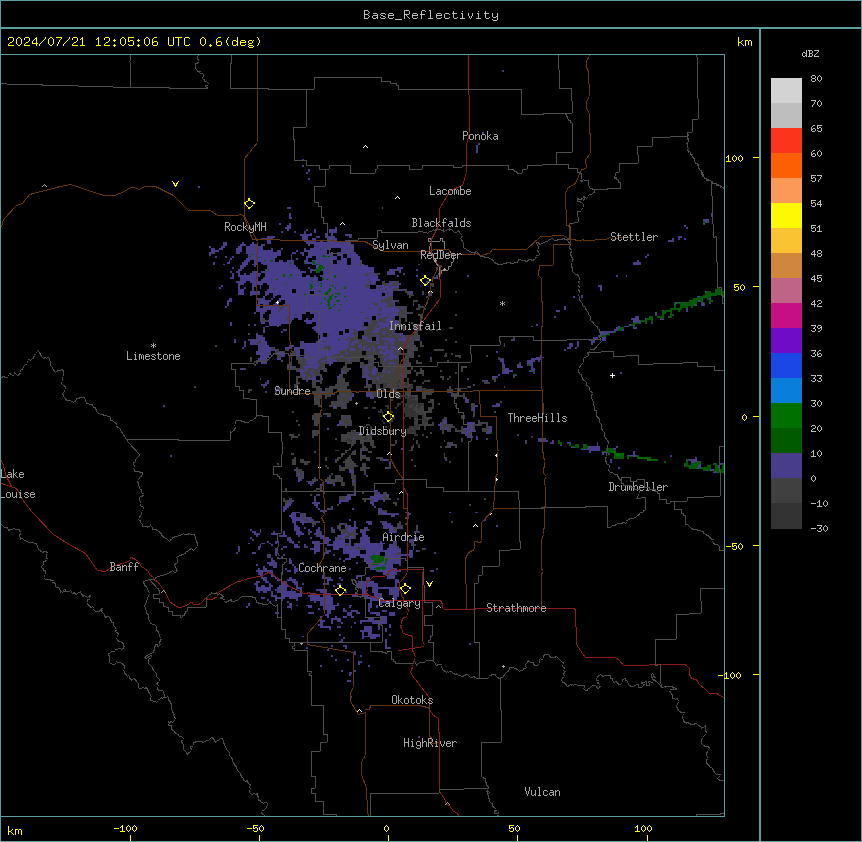862x842 pixels.
Task: Choose the violet 36–39 dBZ legend swatch
Action: click(x=786, y=341)
